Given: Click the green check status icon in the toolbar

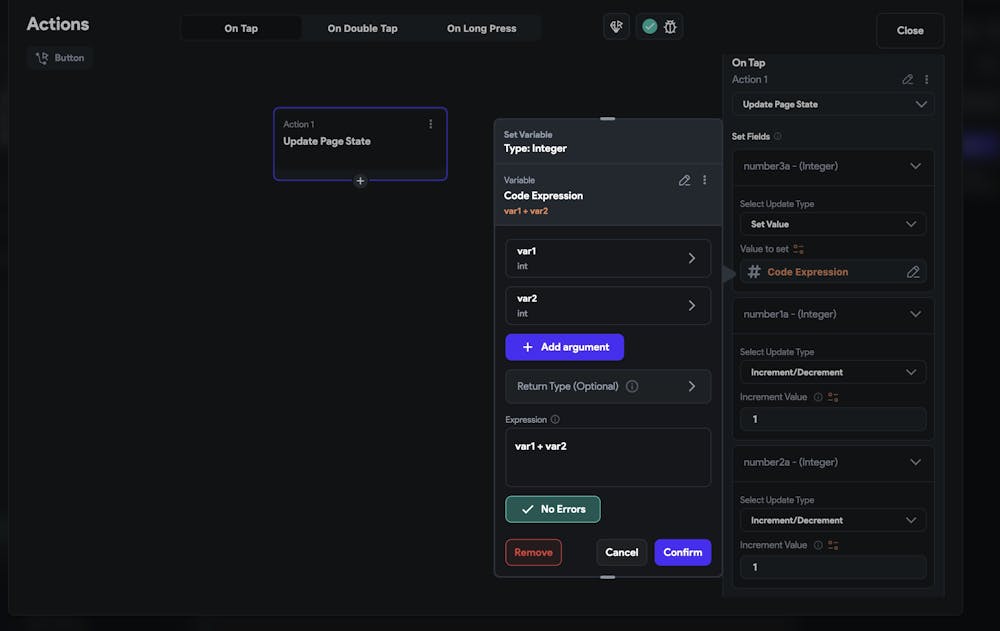Looking at the screenshot, I should pos(648,27).
